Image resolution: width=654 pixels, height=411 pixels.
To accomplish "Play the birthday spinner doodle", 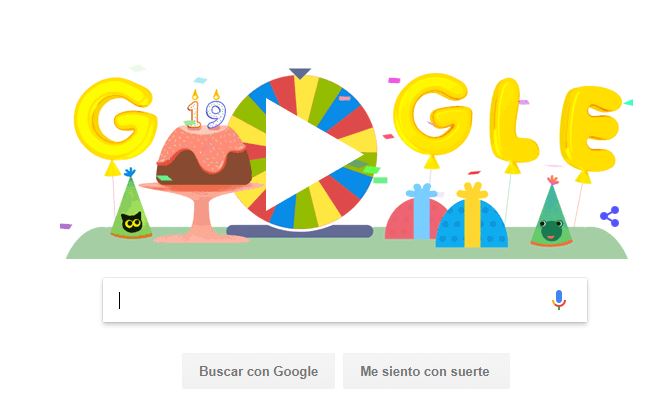I will pyautogui.click(x=314, y=154).
